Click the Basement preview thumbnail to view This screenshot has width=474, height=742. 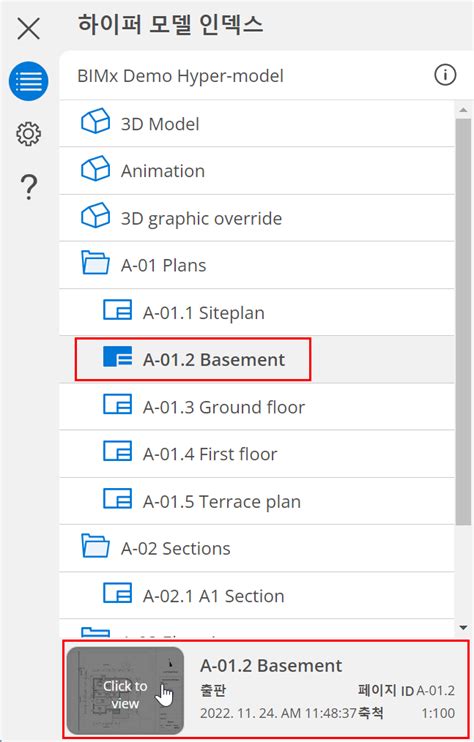coord(125,690)
